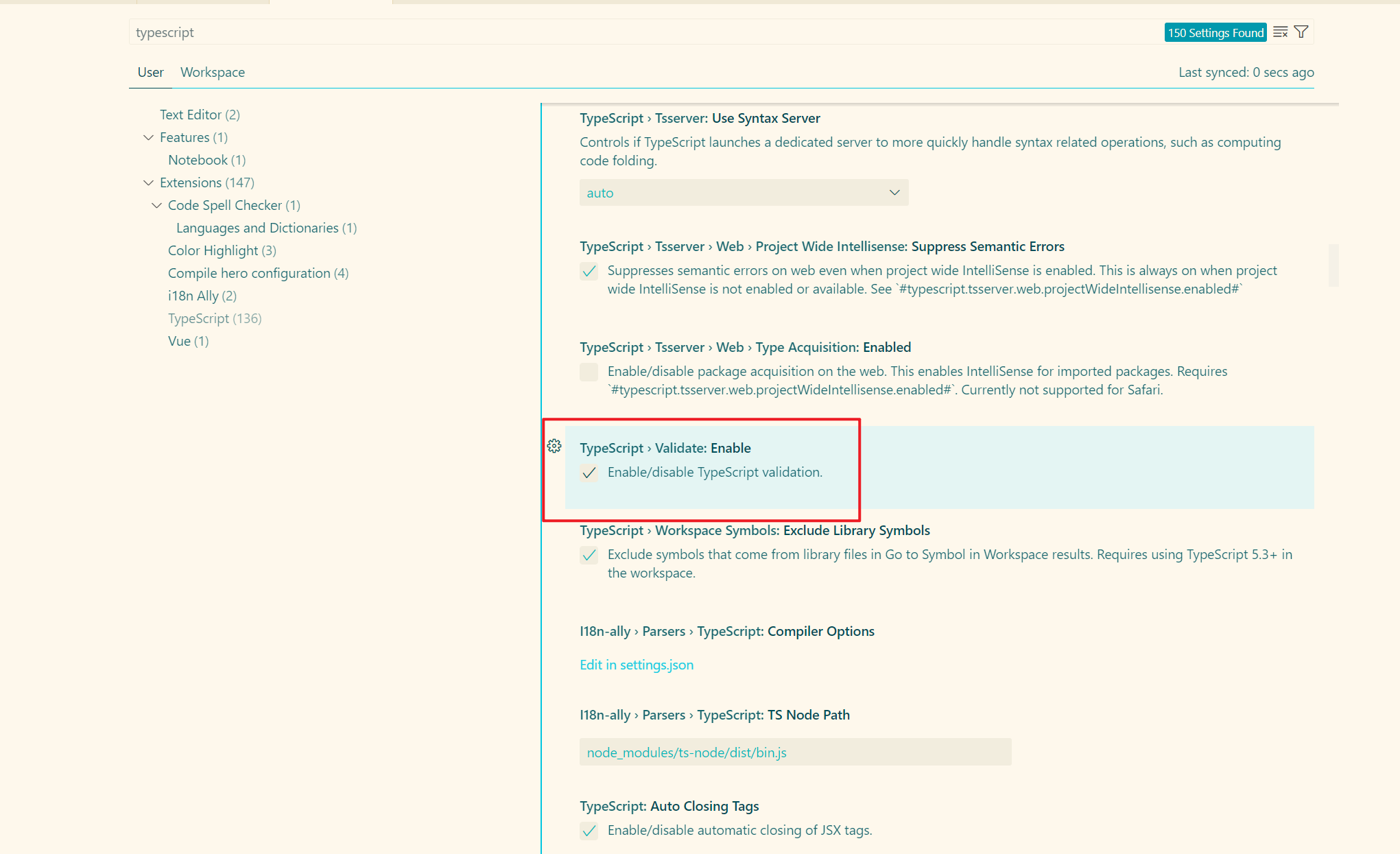Enable Type Acquisition package acquisition checkbox
Viewport: 1400px width, 854px height.
589,372
